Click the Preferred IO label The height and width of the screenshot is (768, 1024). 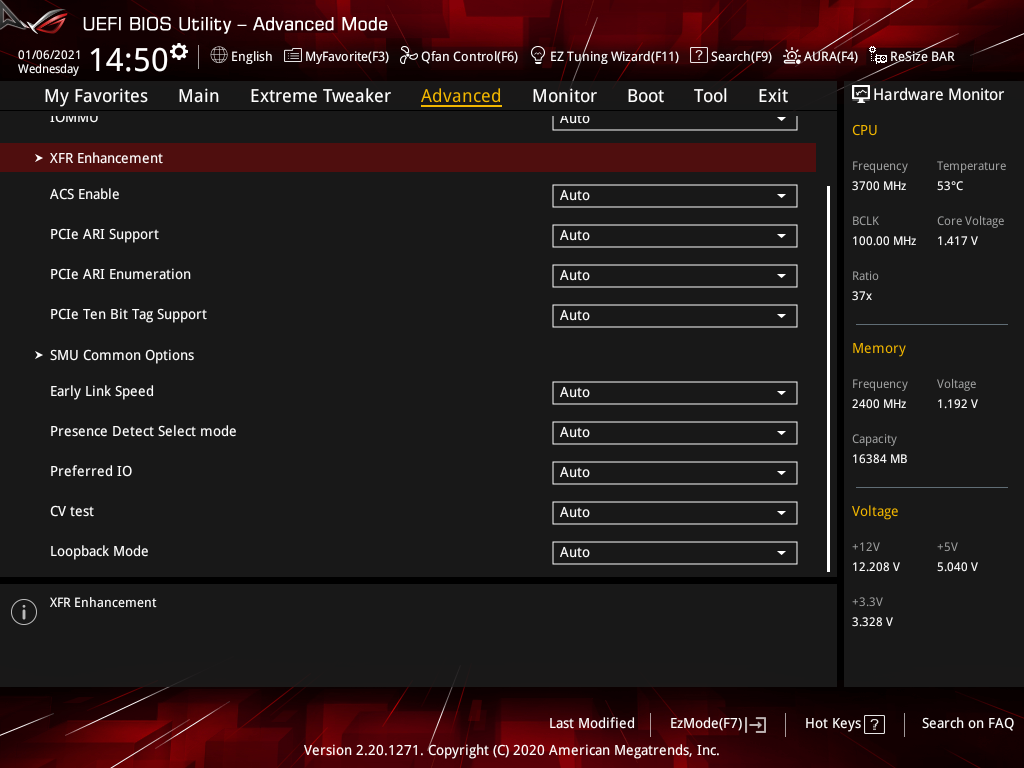coord(91,472)
